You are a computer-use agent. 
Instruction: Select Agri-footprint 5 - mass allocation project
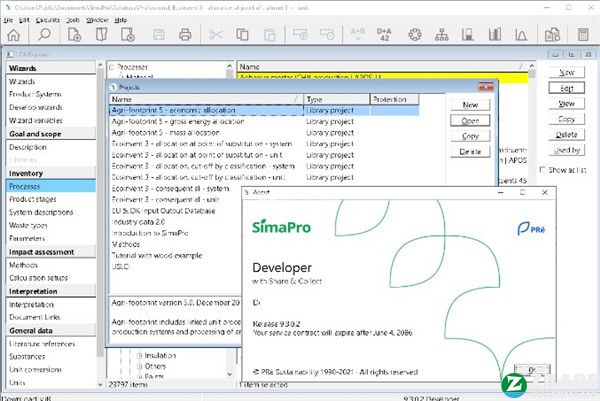coord(166,132)
